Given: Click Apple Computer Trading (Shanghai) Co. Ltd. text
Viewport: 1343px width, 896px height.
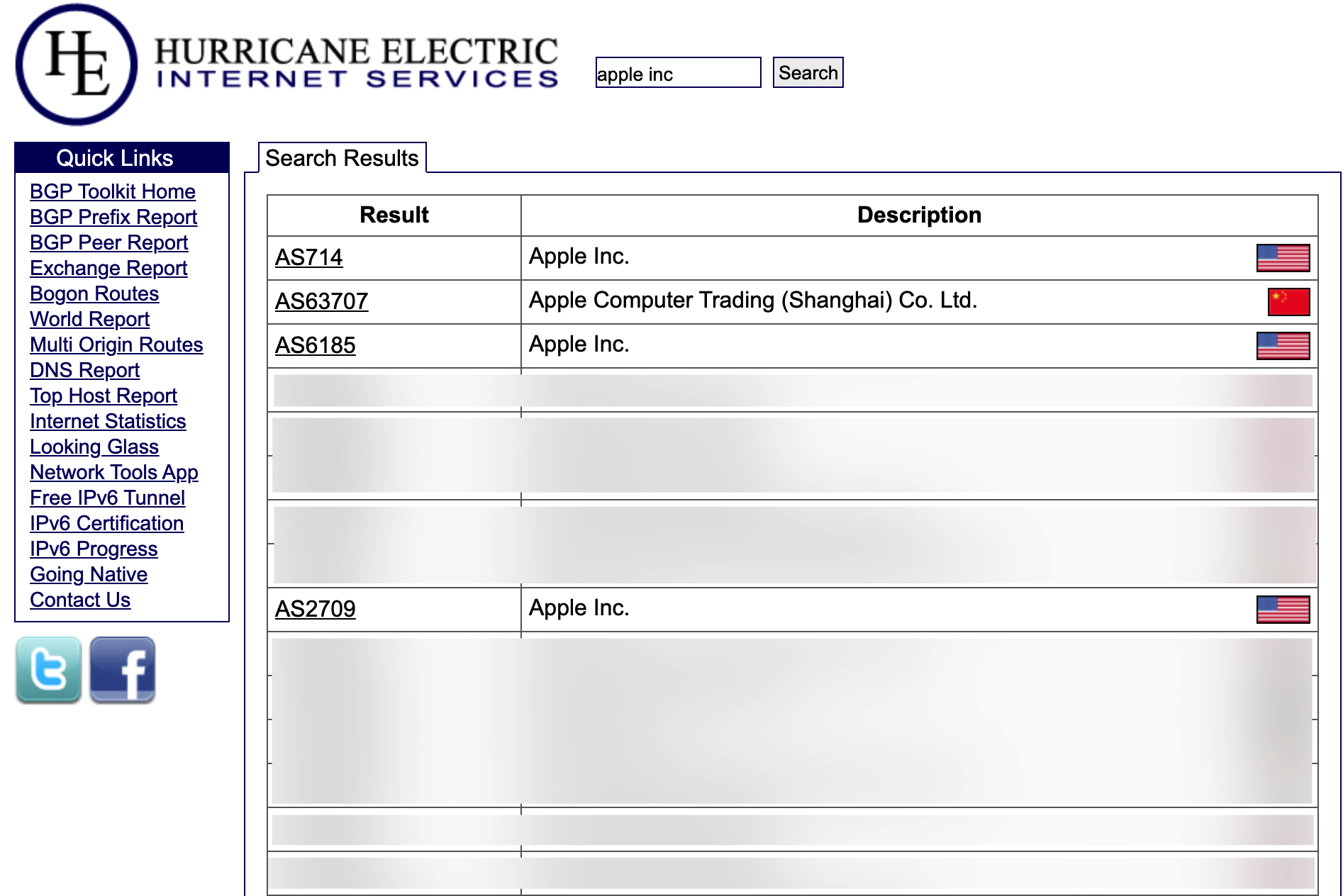Looking at the screenshot, I should point(753,300).
